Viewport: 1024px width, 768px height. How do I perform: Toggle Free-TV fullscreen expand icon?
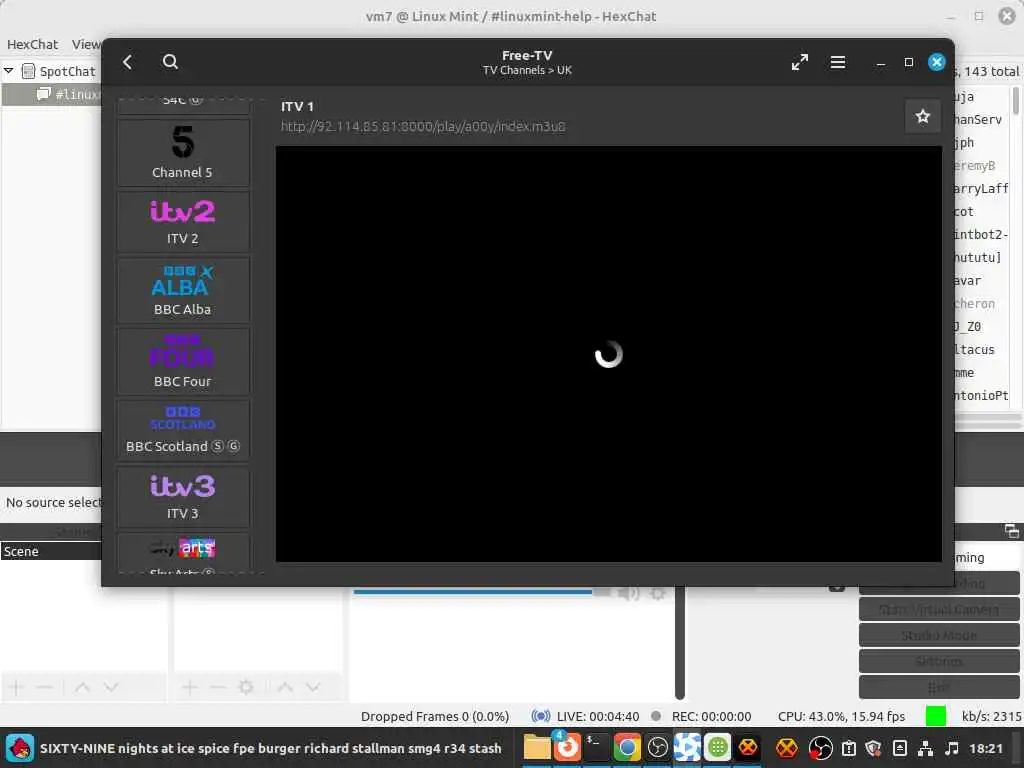(x=799, y=62)
